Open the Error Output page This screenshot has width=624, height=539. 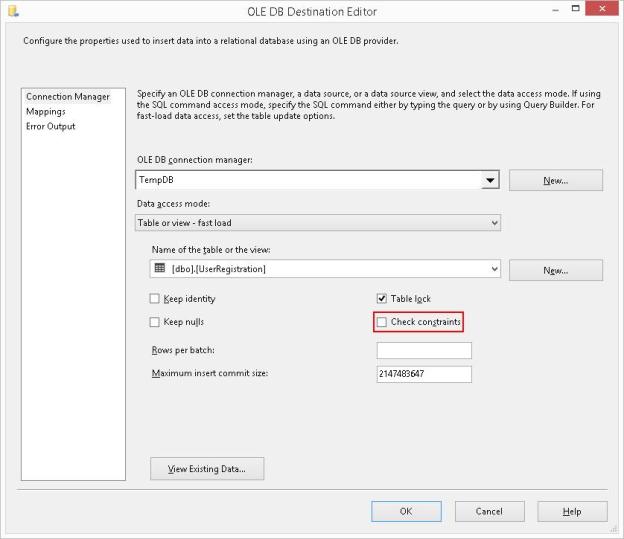(x=51, y=126)
